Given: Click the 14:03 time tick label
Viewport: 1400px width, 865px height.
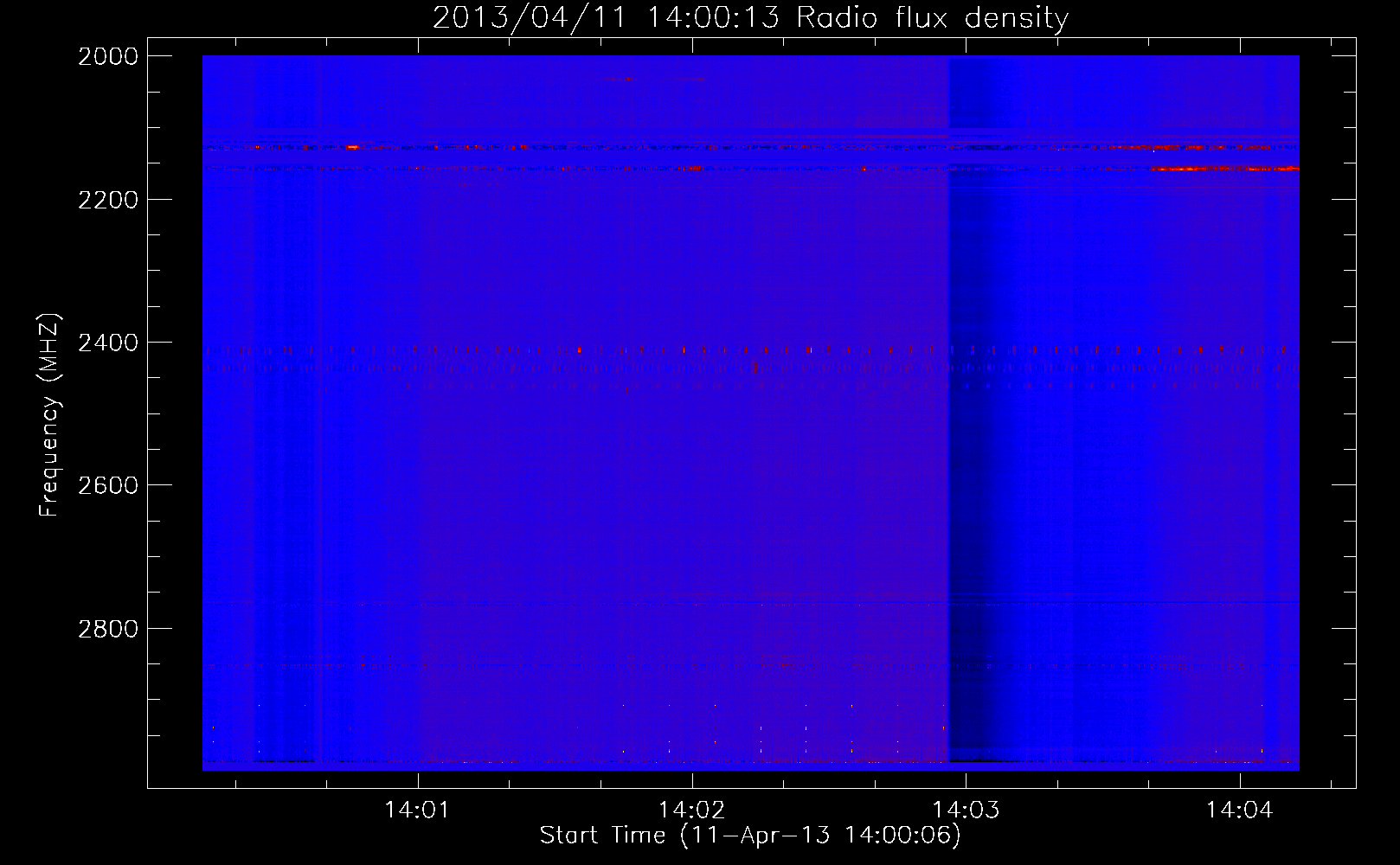Looking at the screenshot, I should [966, 811].
